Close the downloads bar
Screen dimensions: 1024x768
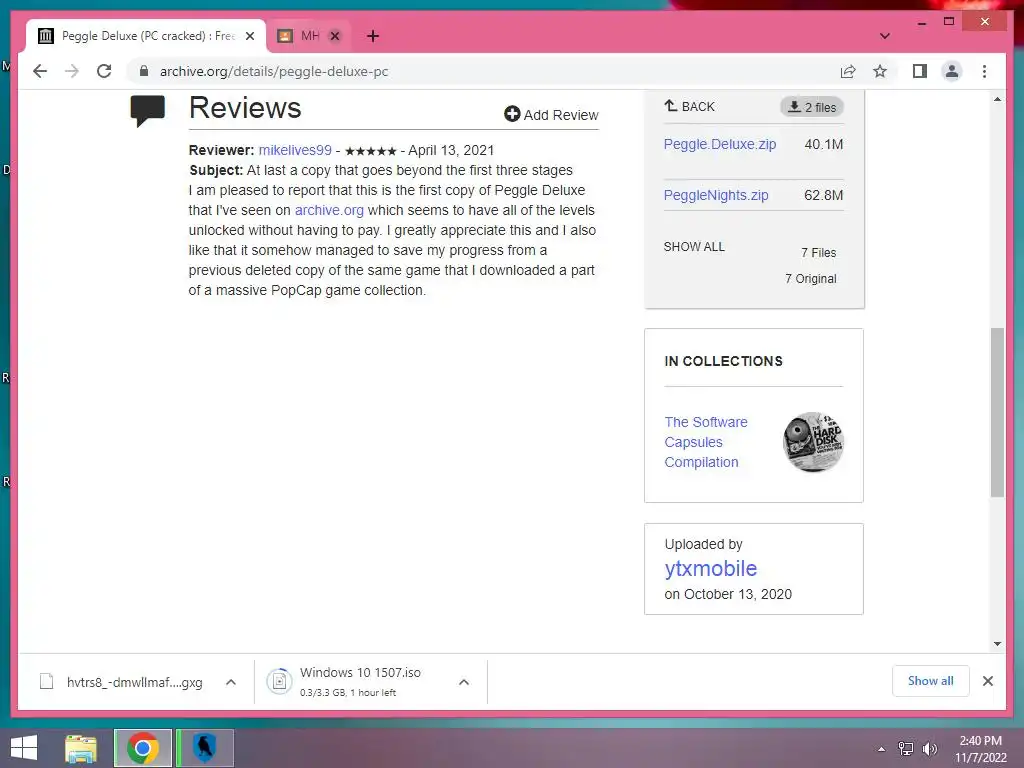(987, 681)
